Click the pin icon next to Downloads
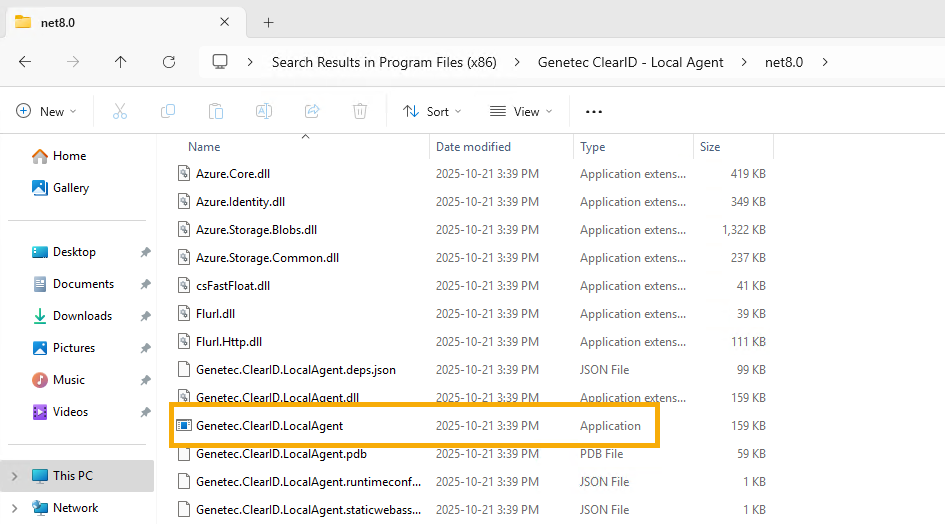945x524 pixels. (x=145, y=316)
